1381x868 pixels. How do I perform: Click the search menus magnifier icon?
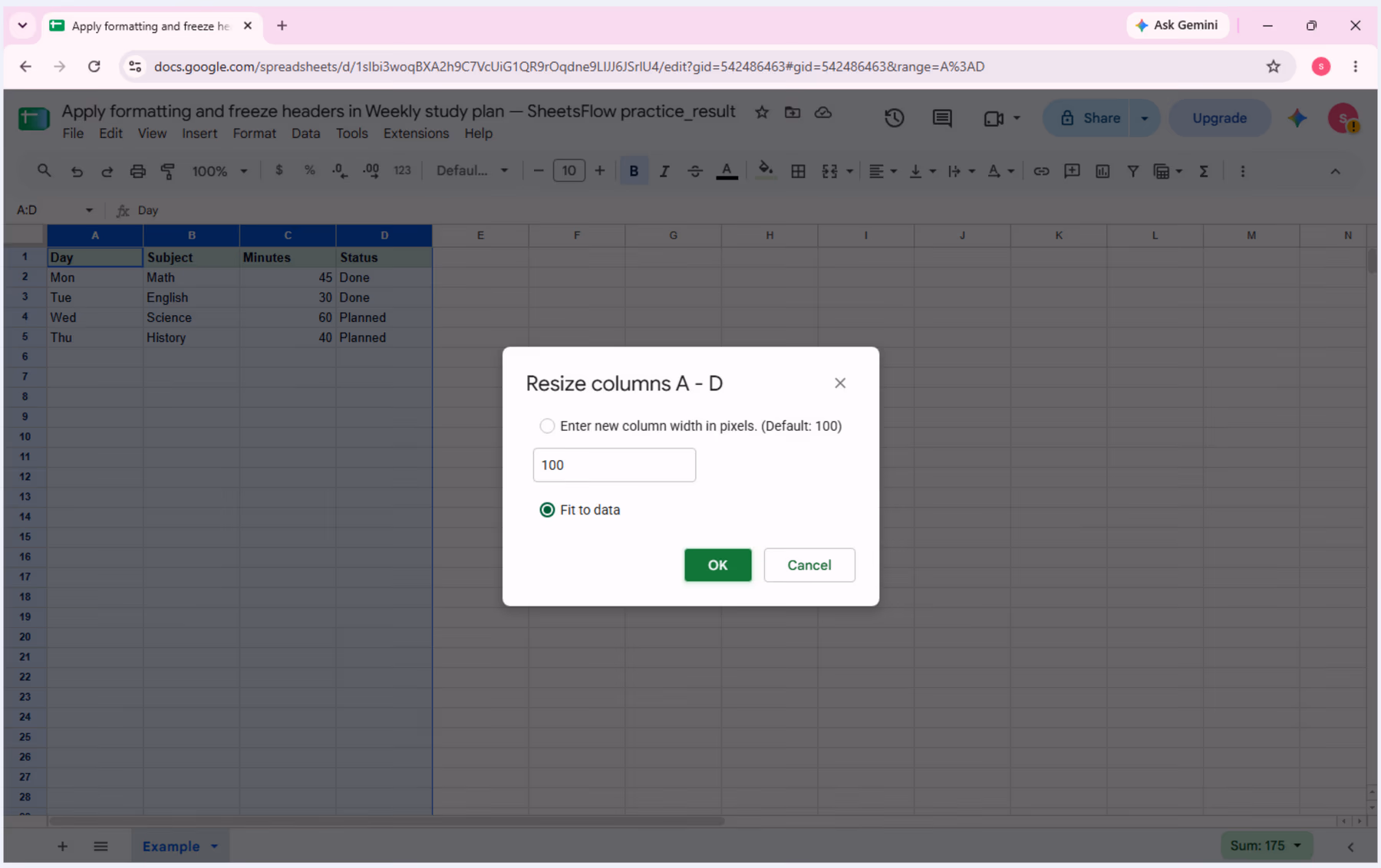pos(44,171)
